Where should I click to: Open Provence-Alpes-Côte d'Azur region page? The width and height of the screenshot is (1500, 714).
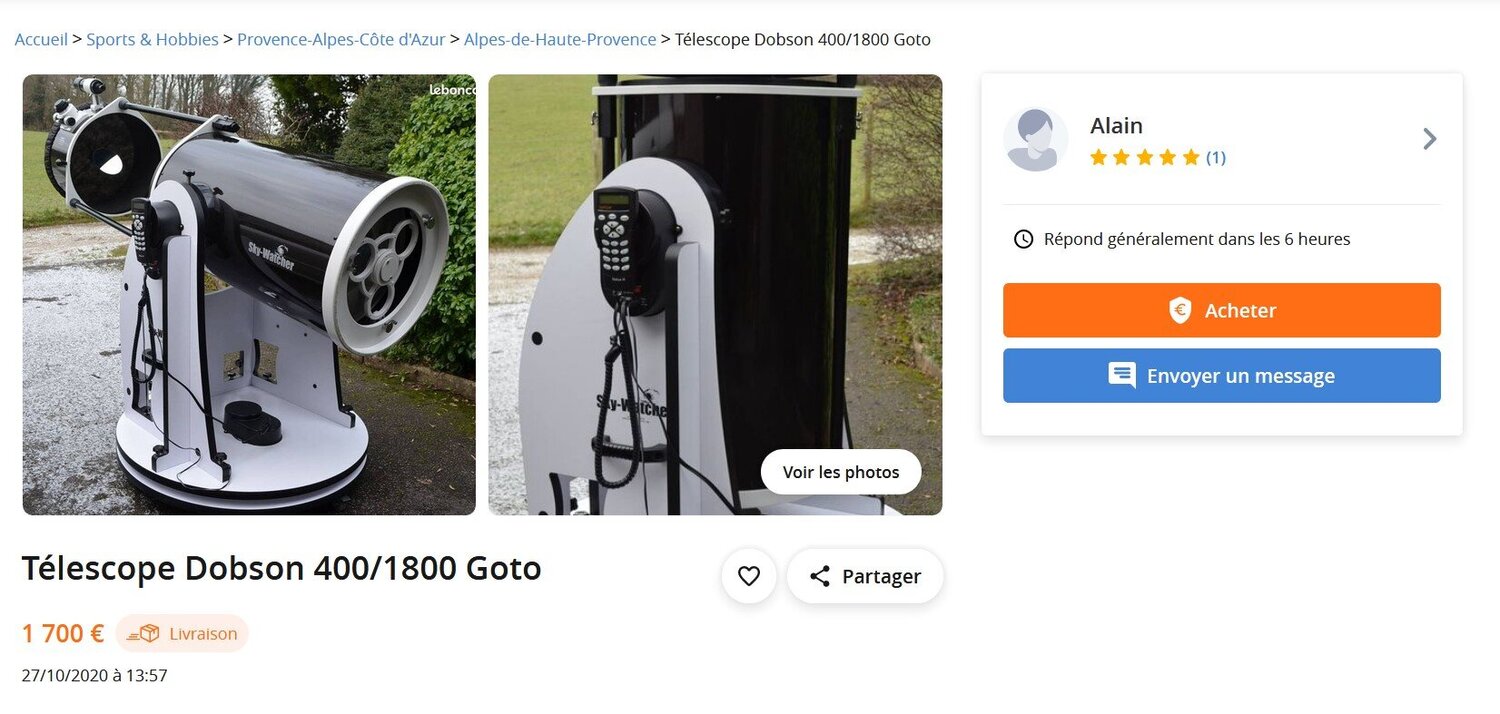point(340,39)
